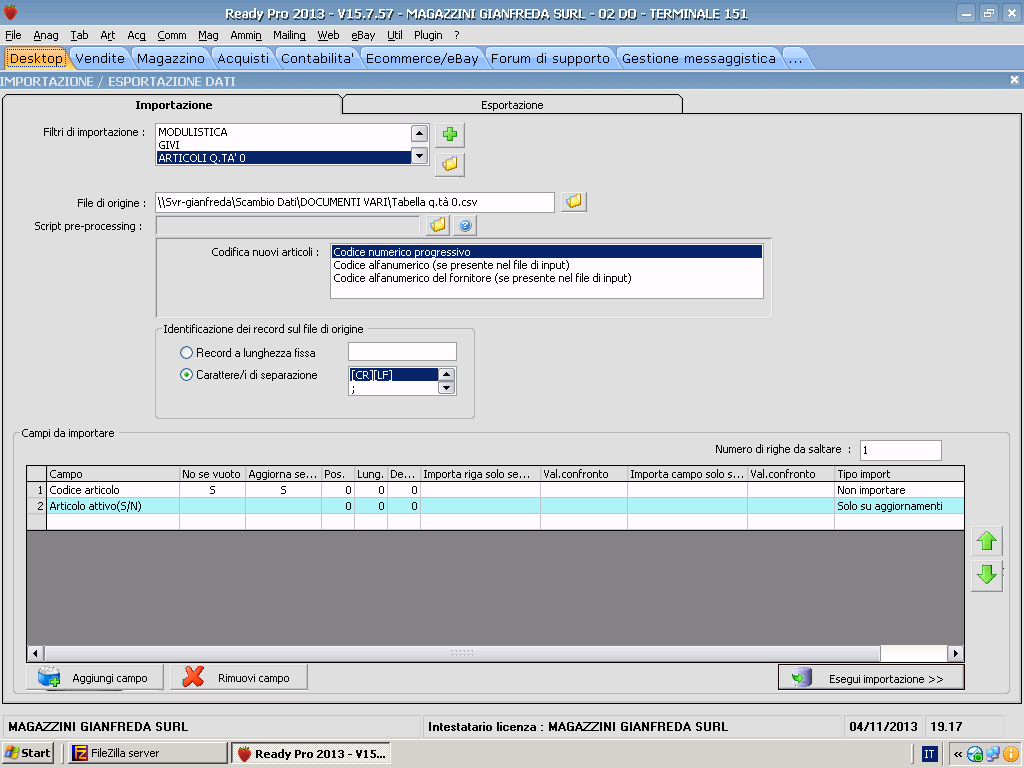Image resolution: width=1024 pixels, height=768 pixels.
Task: Click Aggiungi campo button
Action: point(95,678)
